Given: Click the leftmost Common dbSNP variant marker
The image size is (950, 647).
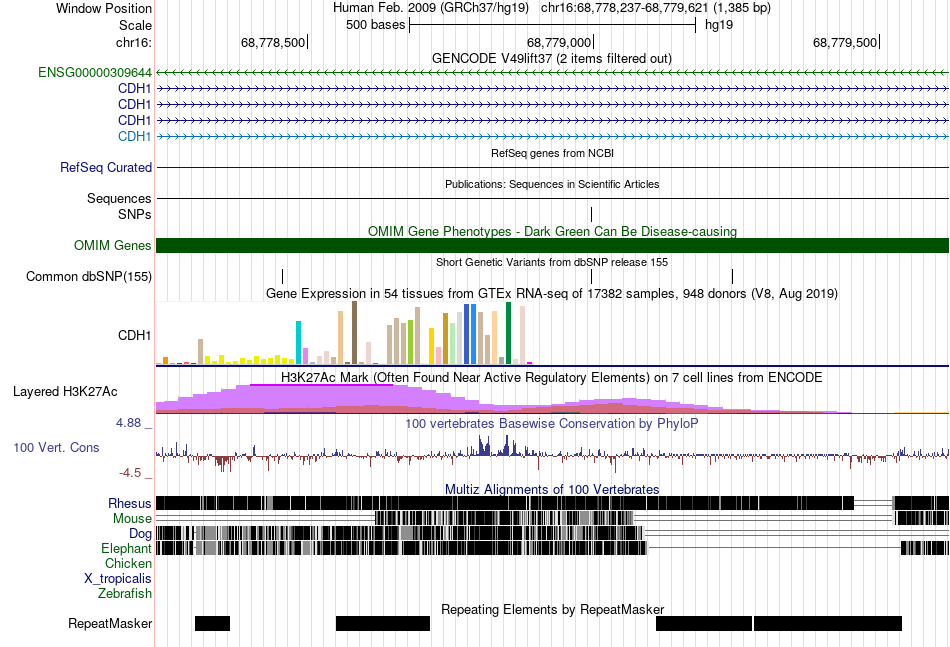Looking at the screenshot, I should click(x=282, y=277).
